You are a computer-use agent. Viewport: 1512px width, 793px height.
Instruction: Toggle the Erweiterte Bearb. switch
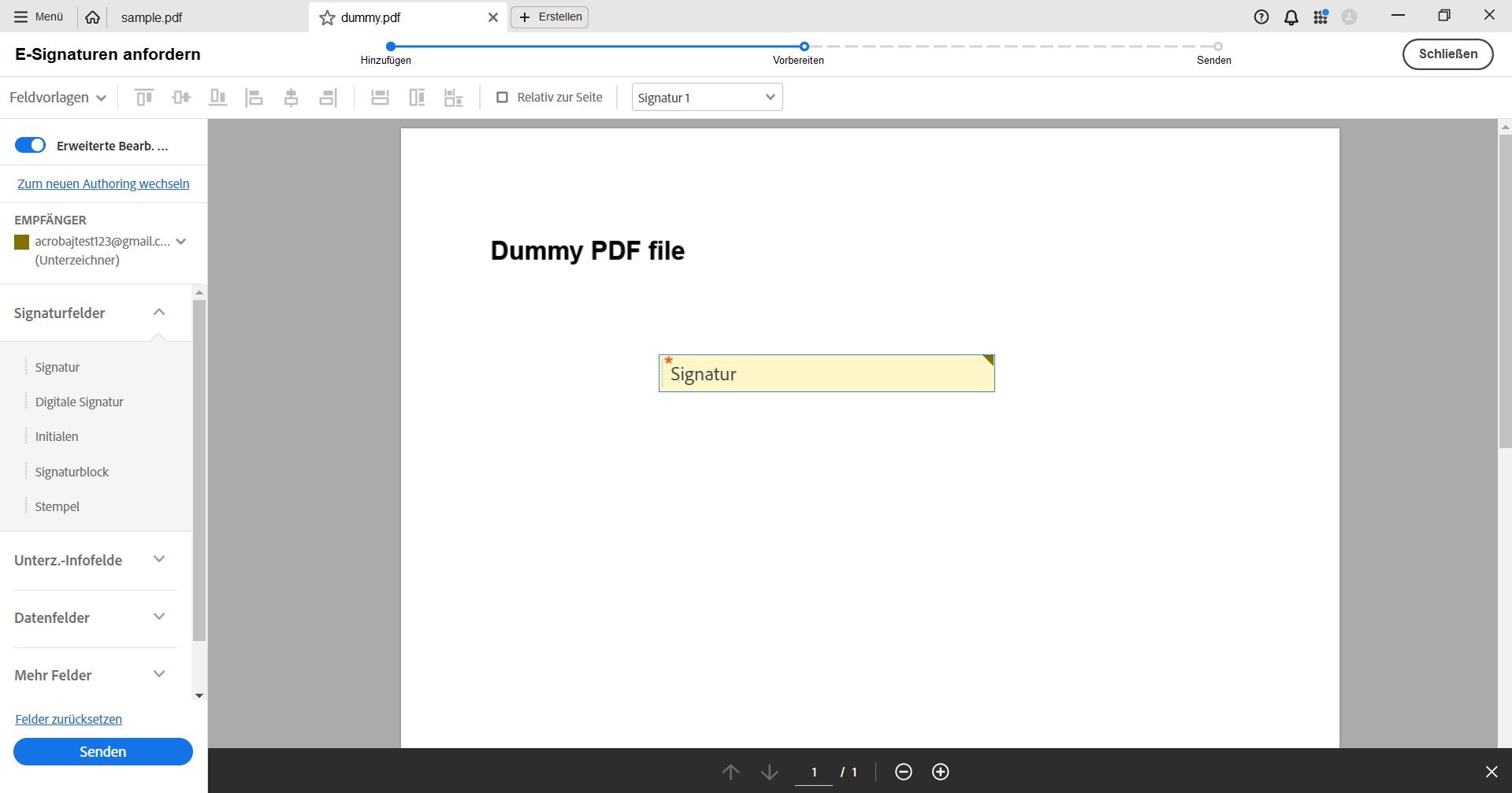coord(31,146)
